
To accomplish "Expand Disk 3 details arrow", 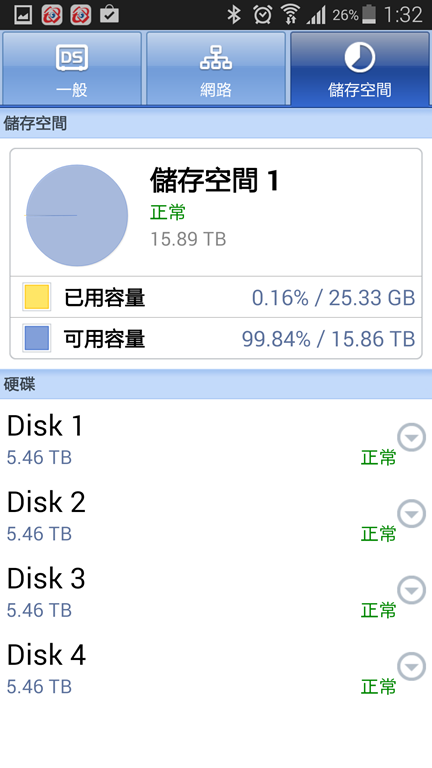I will click(x=411, y=590).
